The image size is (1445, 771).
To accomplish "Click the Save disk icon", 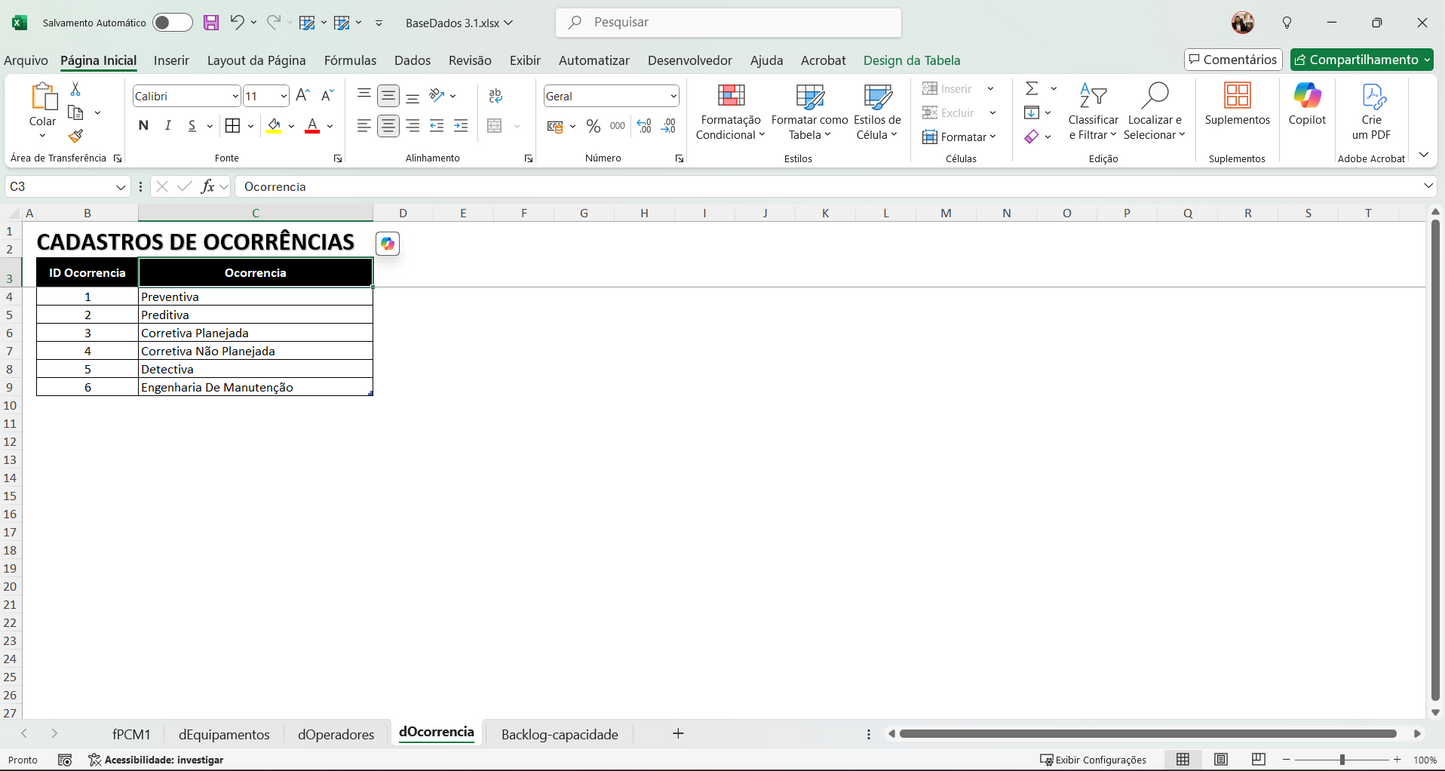I will tap(211, 22).
